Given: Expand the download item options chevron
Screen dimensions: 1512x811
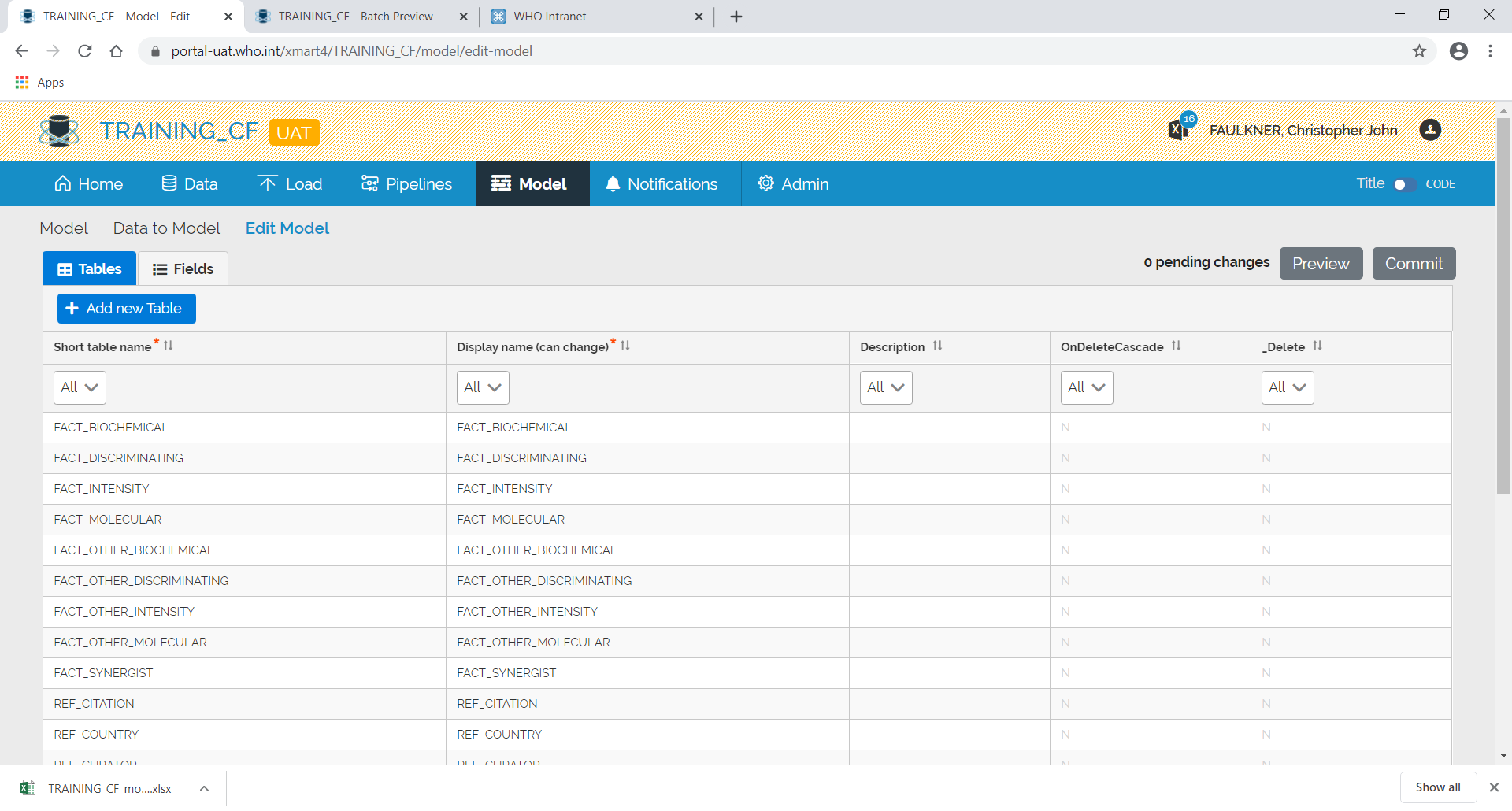Looking at the screenshot, I should (204, 788).
